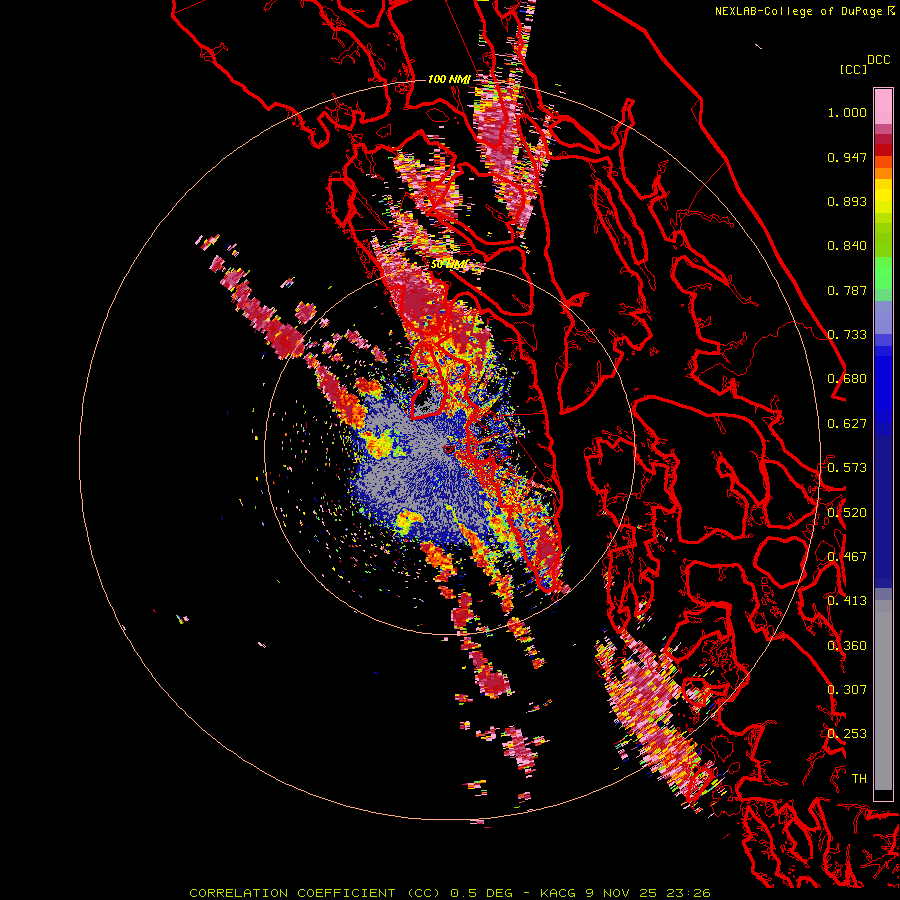The image size is (900, 900).
Task: Click the CORRELATION COEFFICIENT (CC) product title
Action: point(315,893)
